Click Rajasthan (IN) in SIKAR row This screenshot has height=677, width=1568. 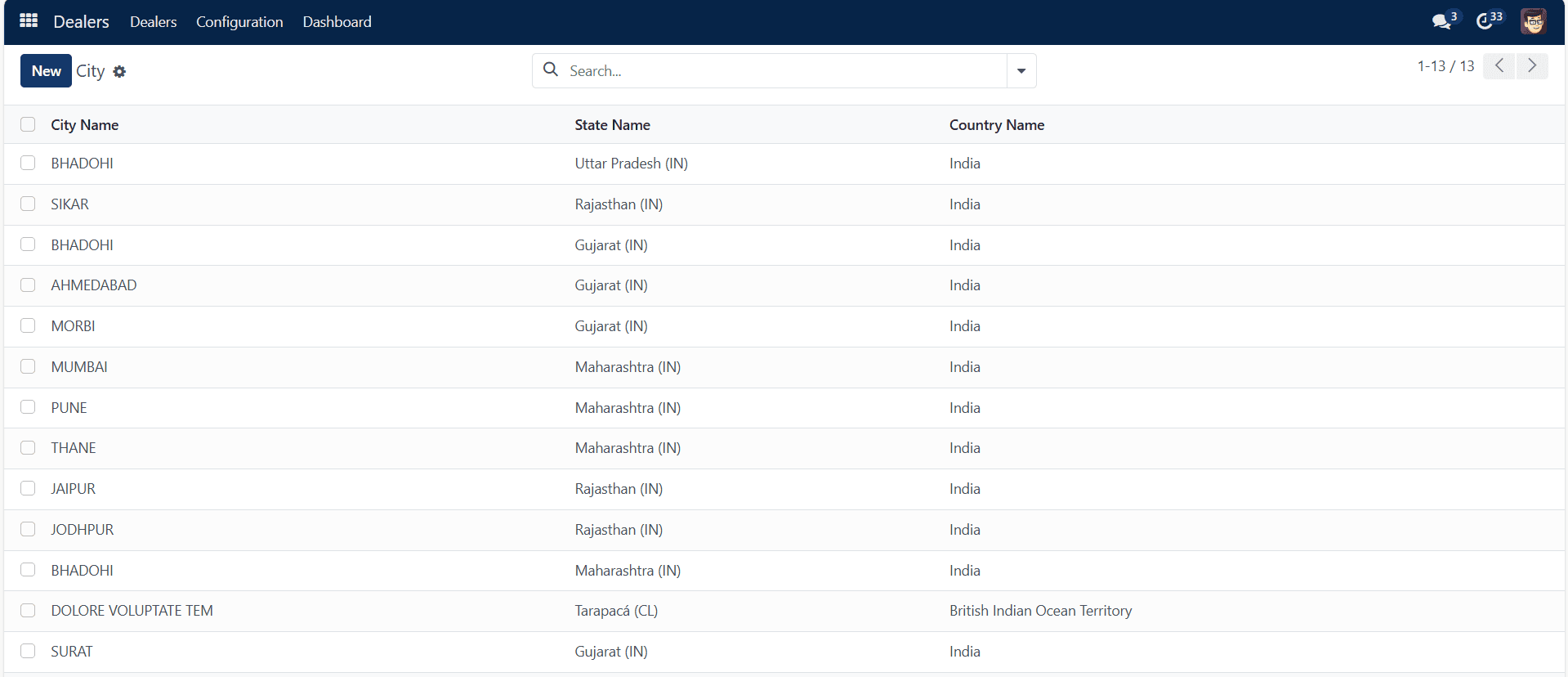(x=619, y=204)
